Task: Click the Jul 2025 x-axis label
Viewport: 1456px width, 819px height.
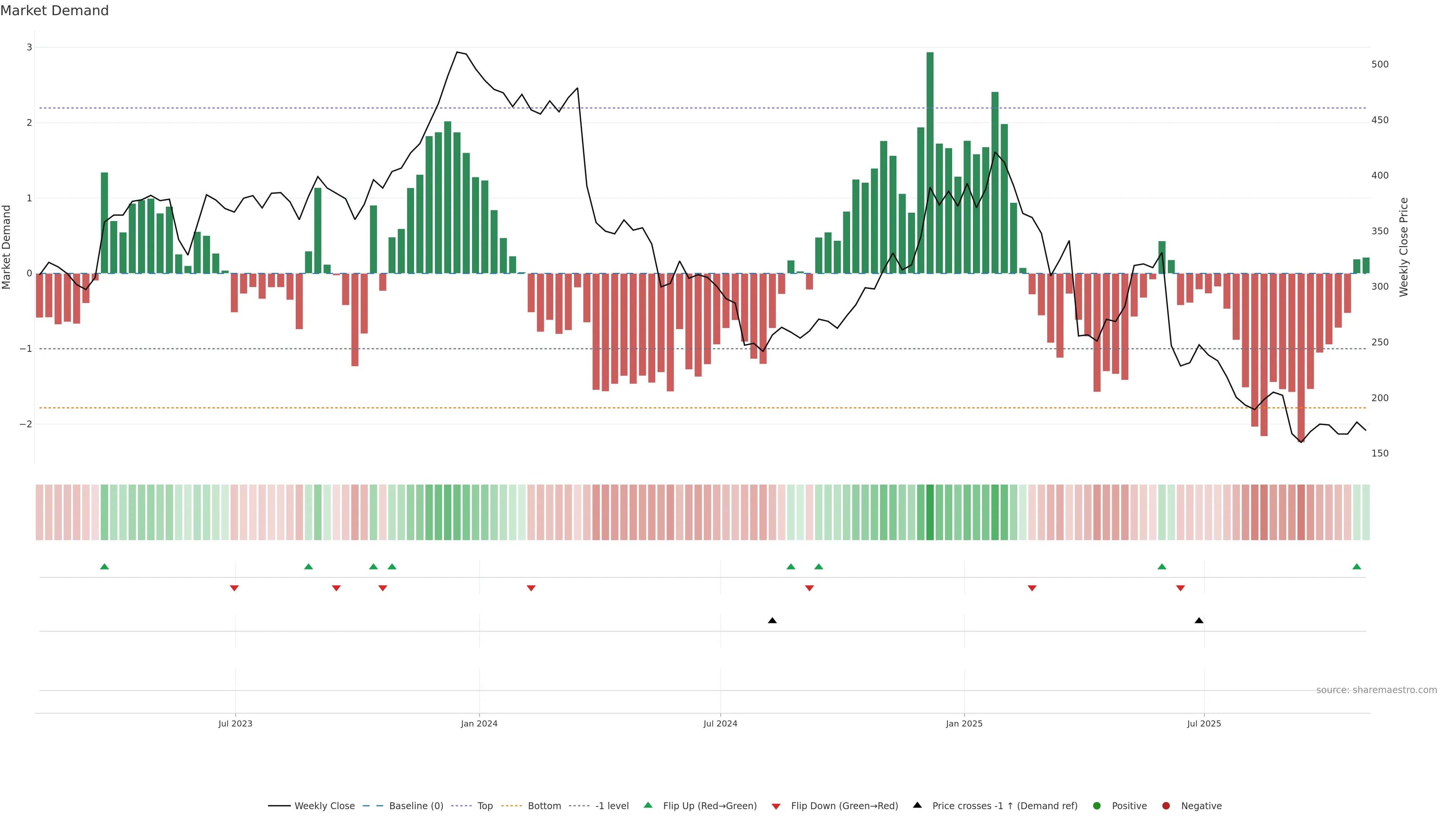Action: click(x=1204, y=723)
